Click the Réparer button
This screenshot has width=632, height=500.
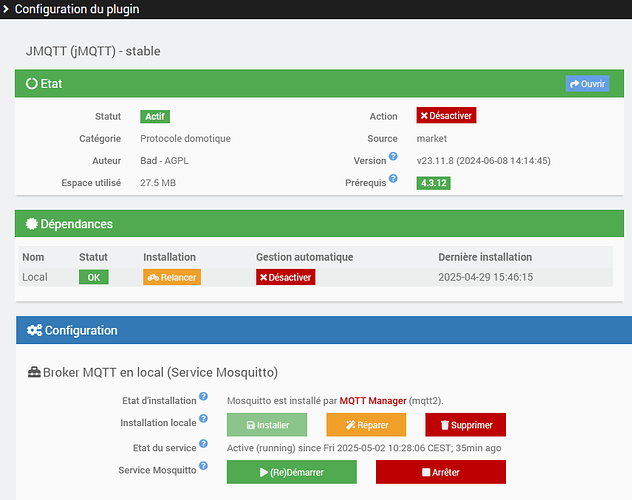(x=366, y=425)
